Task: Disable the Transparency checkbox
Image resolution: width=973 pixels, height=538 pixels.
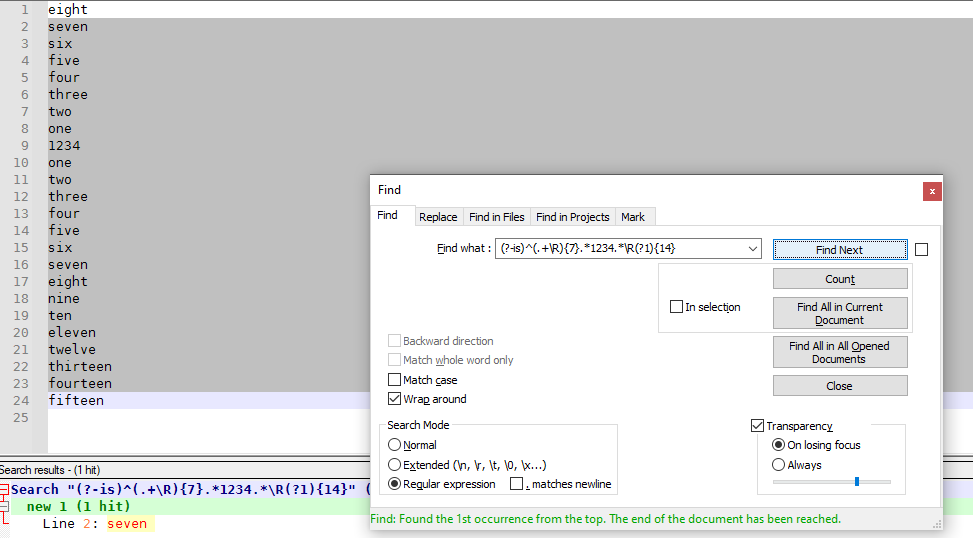Action: (757, 426)
